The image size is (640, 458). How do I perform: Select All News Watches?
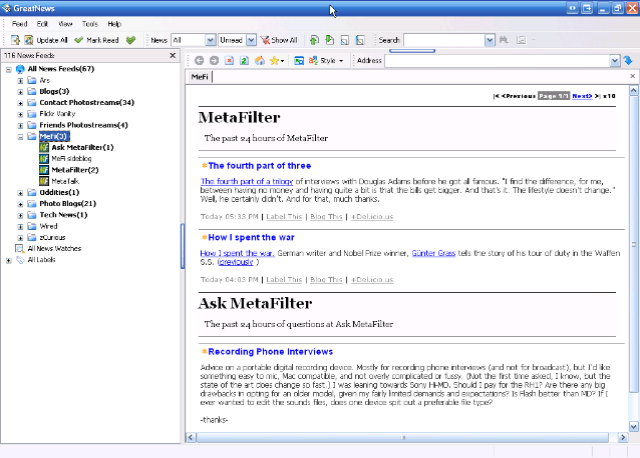point(54,248)
